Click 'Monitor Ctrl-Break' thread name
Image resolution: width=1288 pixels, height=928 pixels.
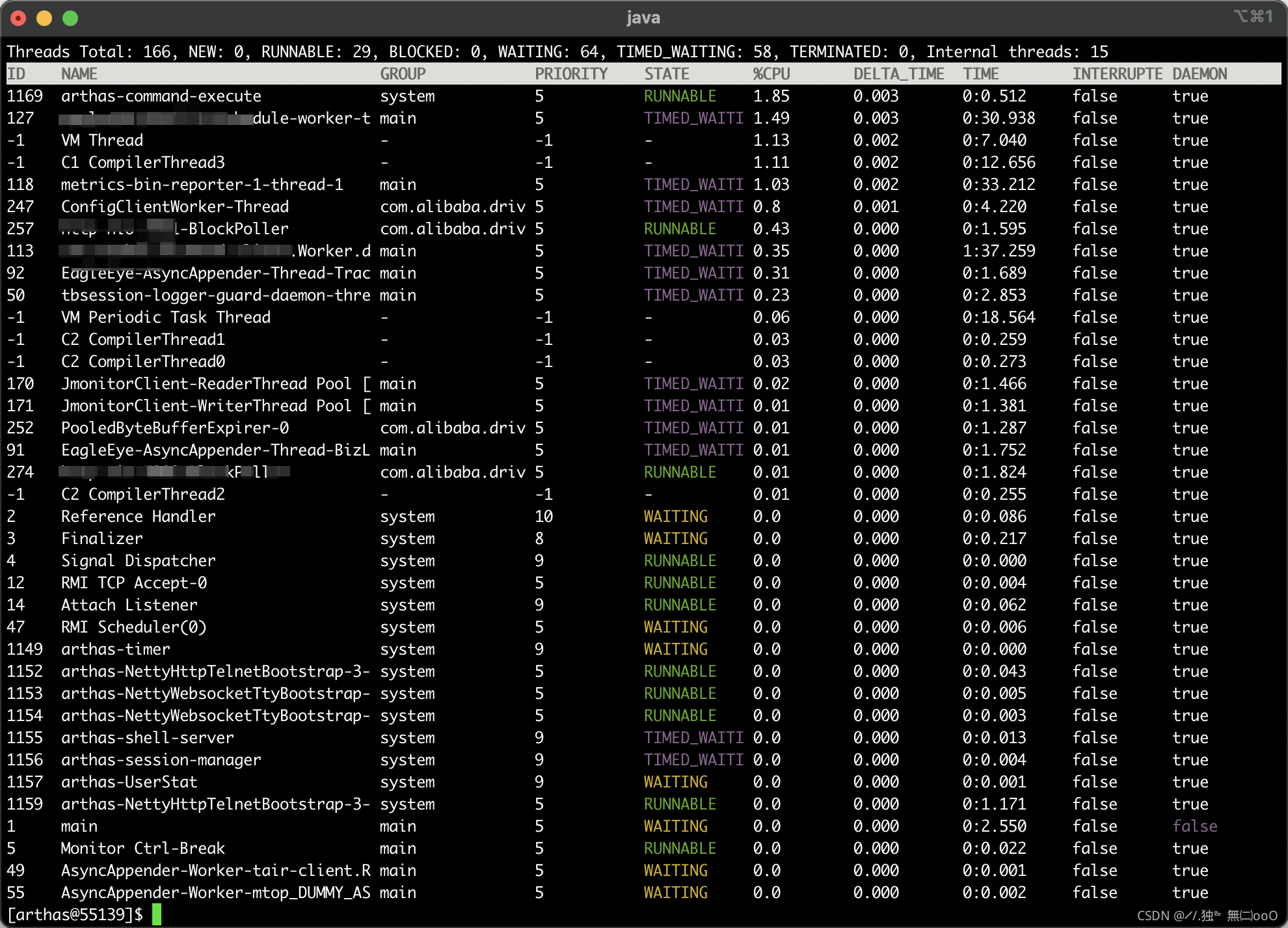coord(143,849)
